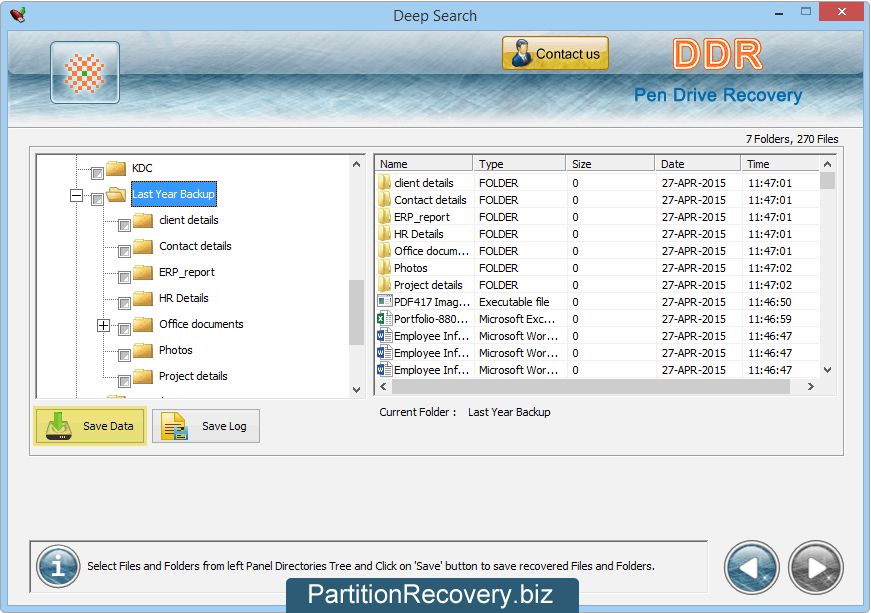Click HR Details folder icon in file list
The height and width of the screenshot is (613, 871).
click(x=384, y=234)
